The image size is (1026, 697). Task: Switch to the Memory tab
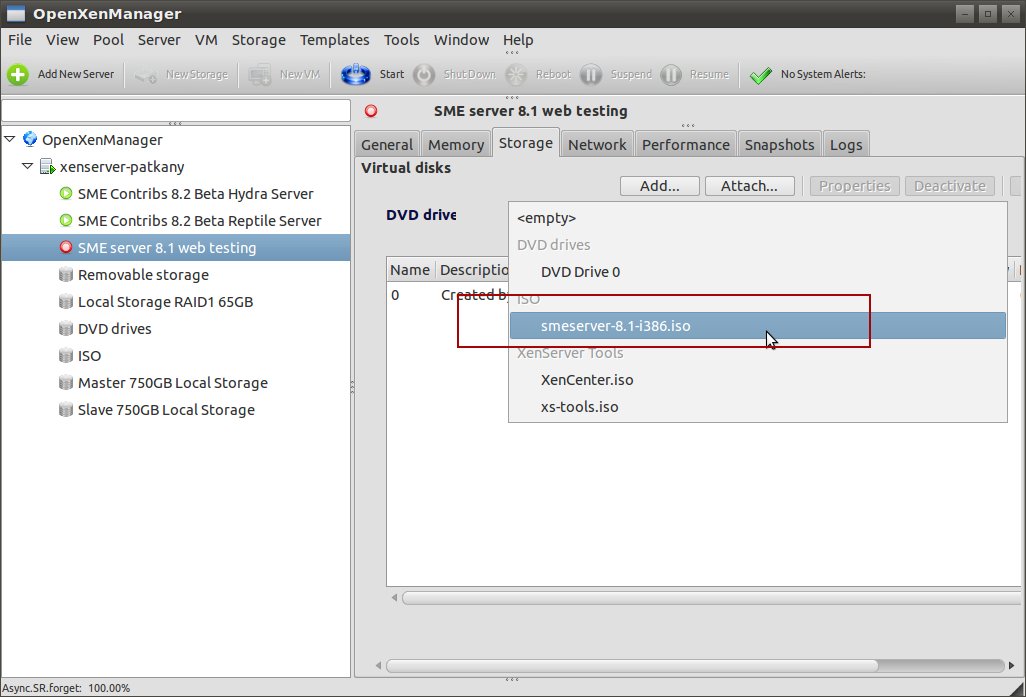click(456, 145)
